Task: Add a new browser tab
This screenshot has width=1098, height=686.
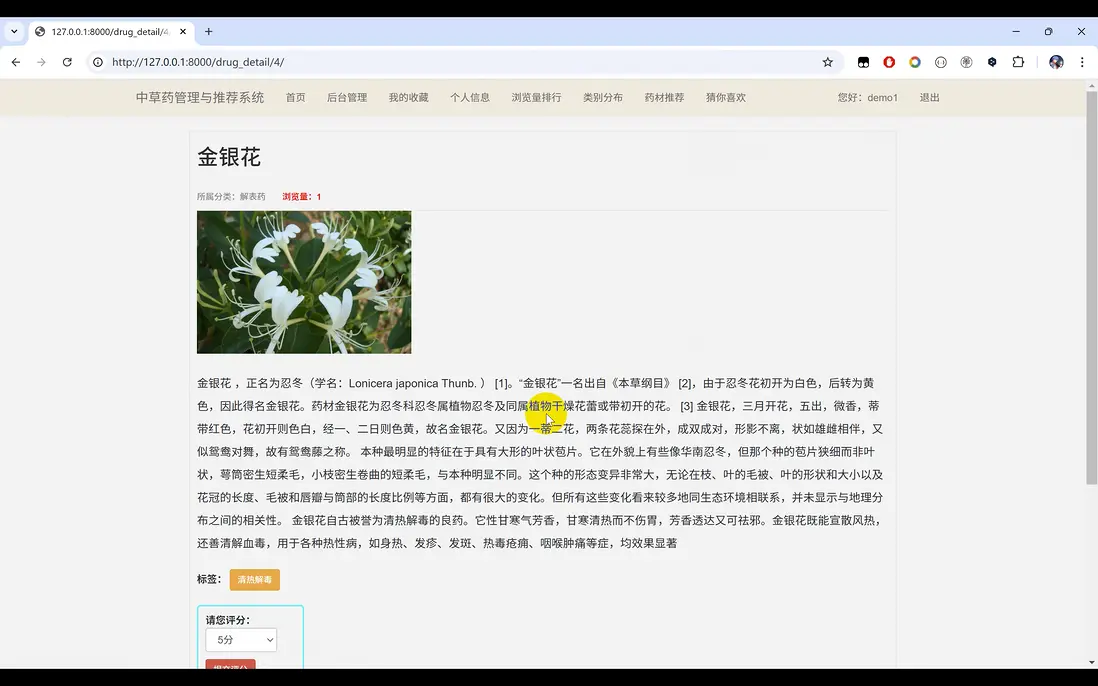Action: (x=209, y=32)
